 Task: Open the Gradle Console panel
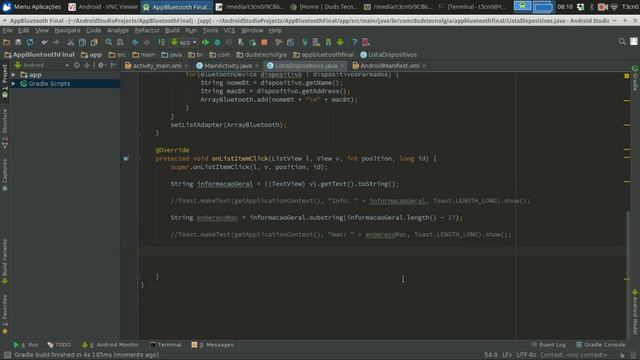(x=600, y=345)
